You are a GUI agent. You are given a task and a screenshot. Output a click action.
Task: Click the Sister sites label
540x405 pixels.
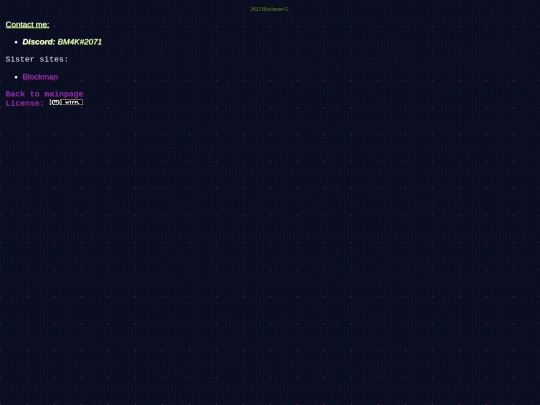37,59
